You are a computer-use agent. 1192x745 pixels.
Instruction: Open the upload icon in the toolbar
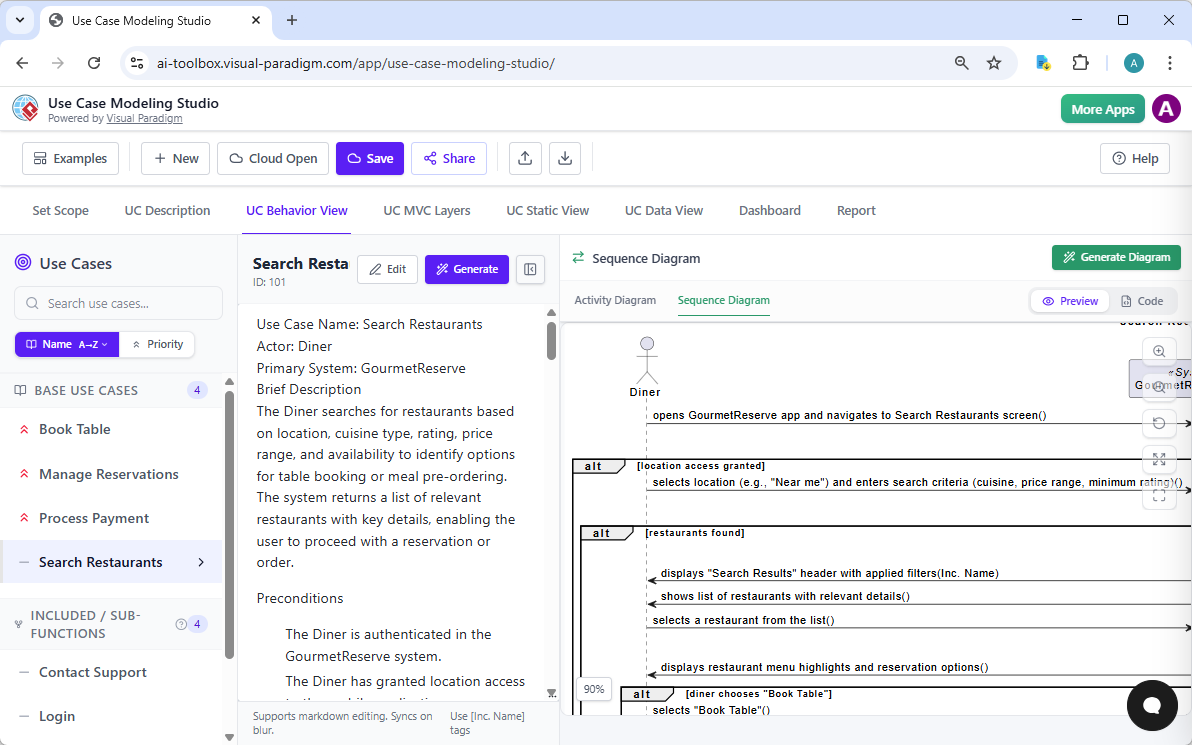click(525, 158)
